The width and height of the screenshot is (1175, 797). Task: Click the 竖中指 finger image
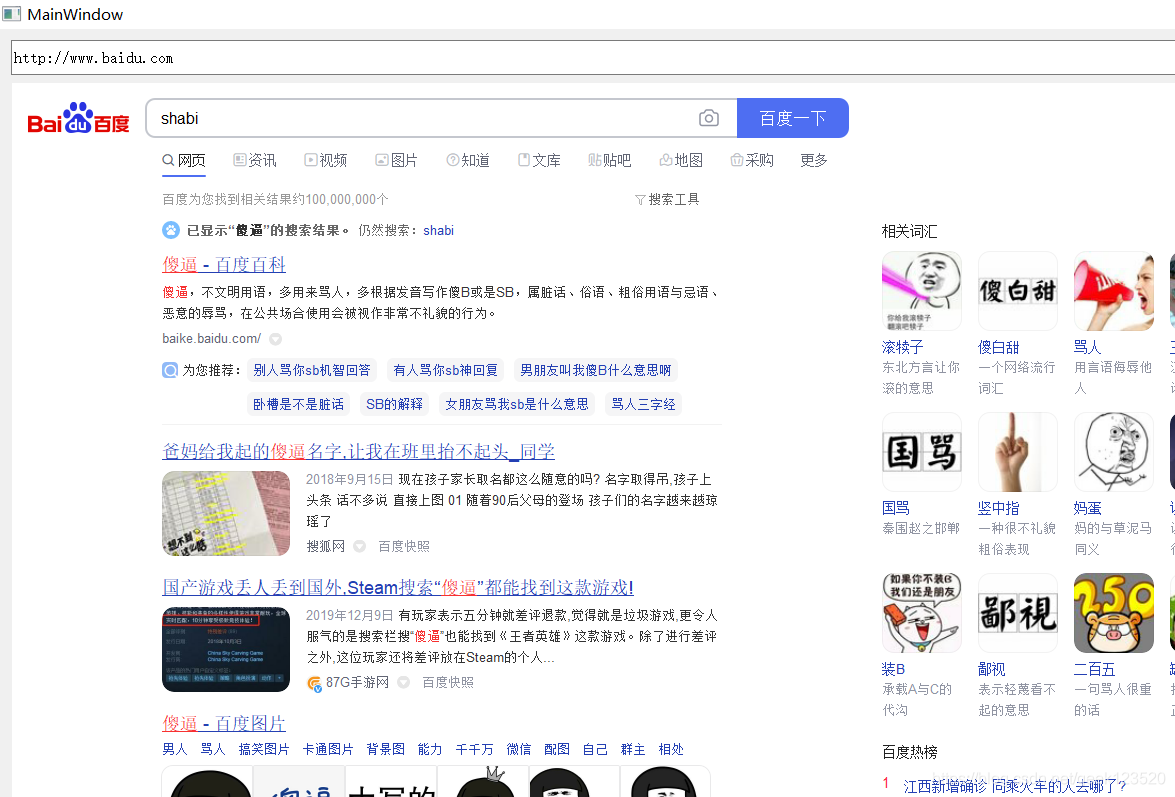coord(1018,452)
